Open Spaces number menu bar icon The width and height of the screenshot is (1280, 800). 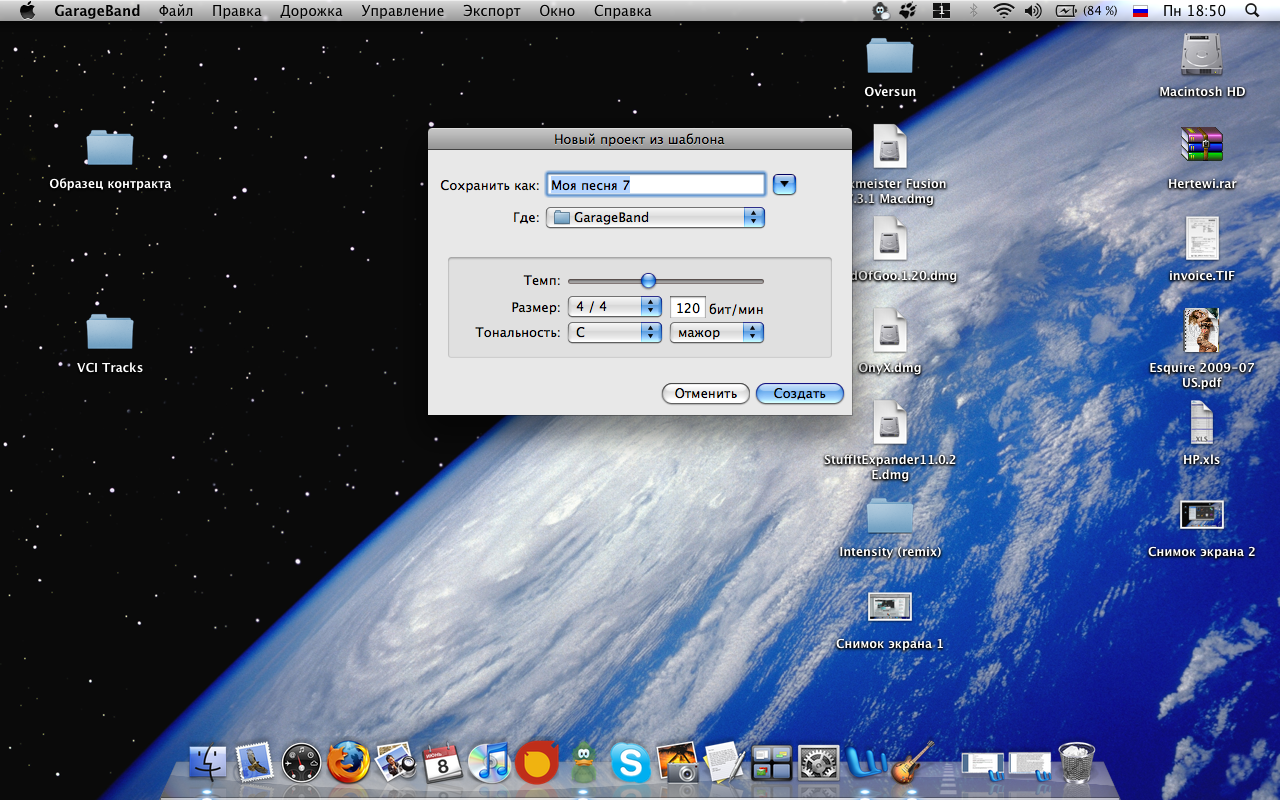coord(941,11)
